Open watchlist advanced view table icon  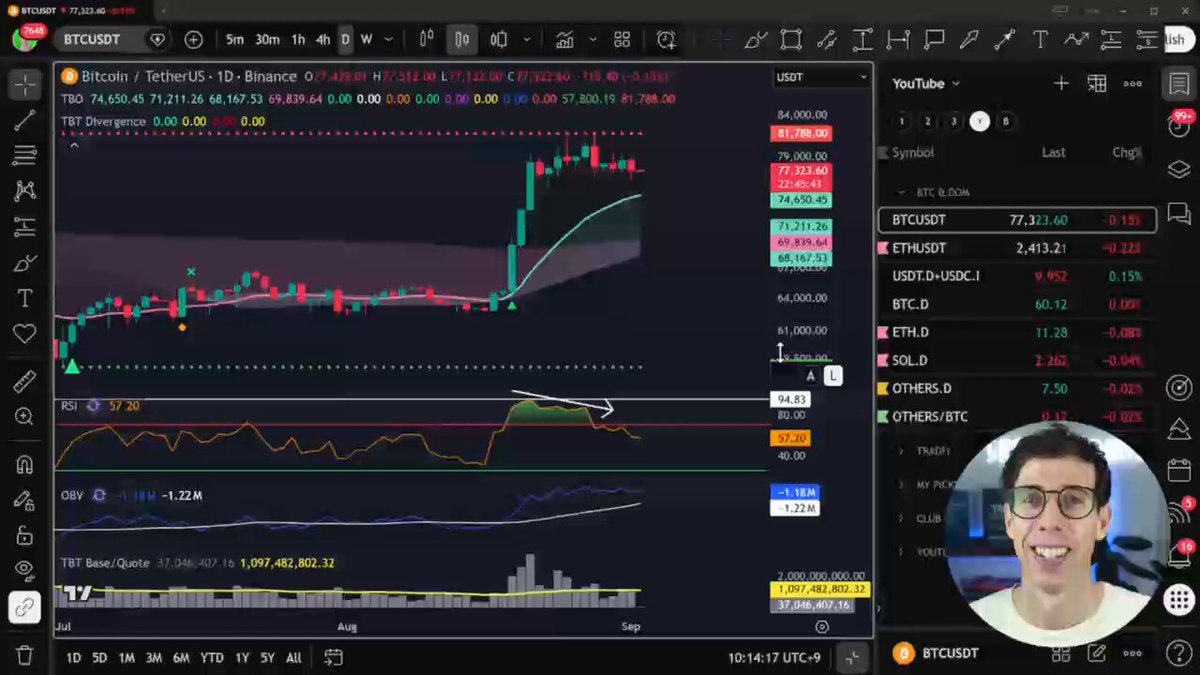tap(1097, 83)
